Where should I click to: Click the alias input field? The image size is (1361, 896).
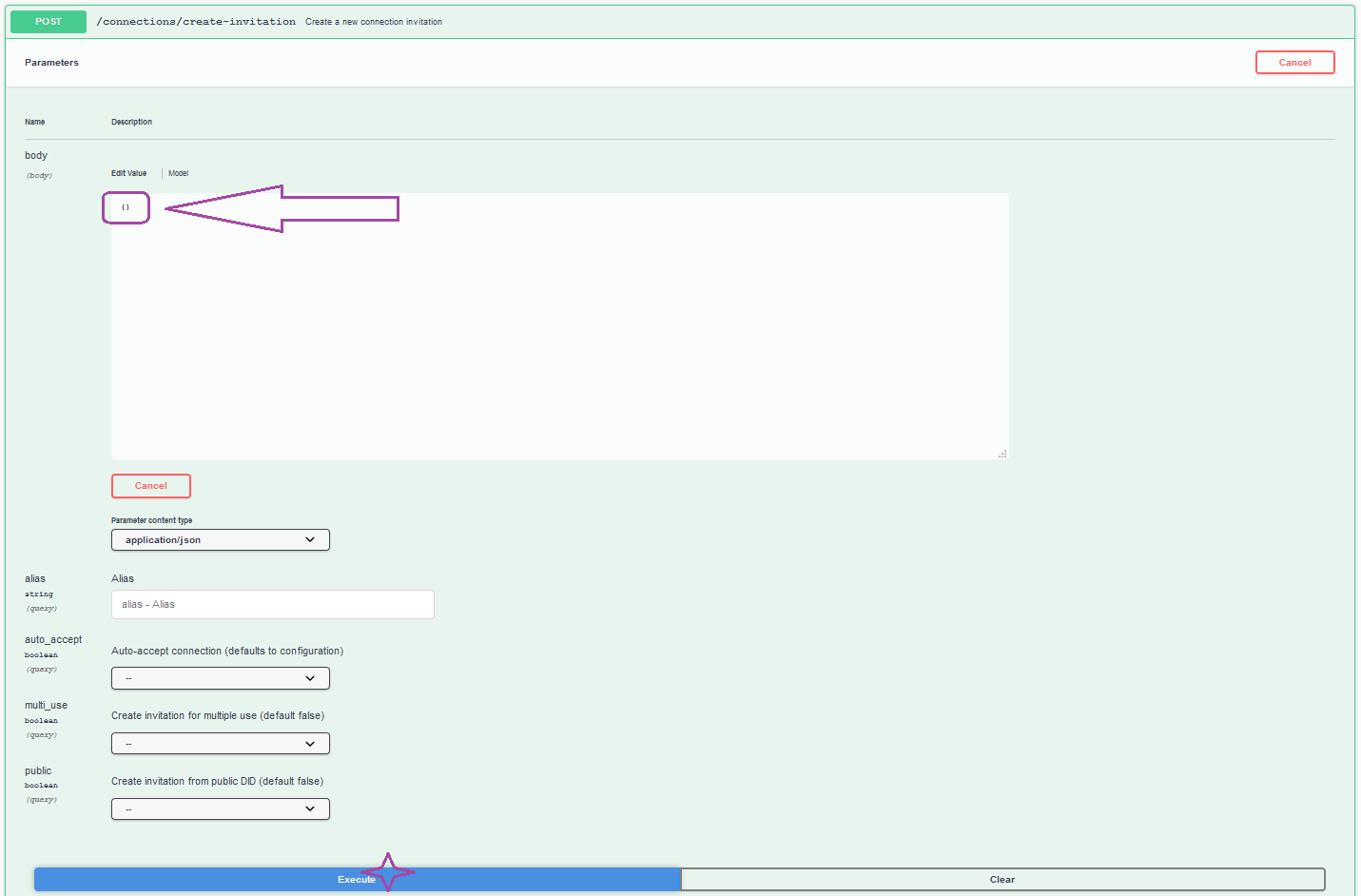point(272,604)
